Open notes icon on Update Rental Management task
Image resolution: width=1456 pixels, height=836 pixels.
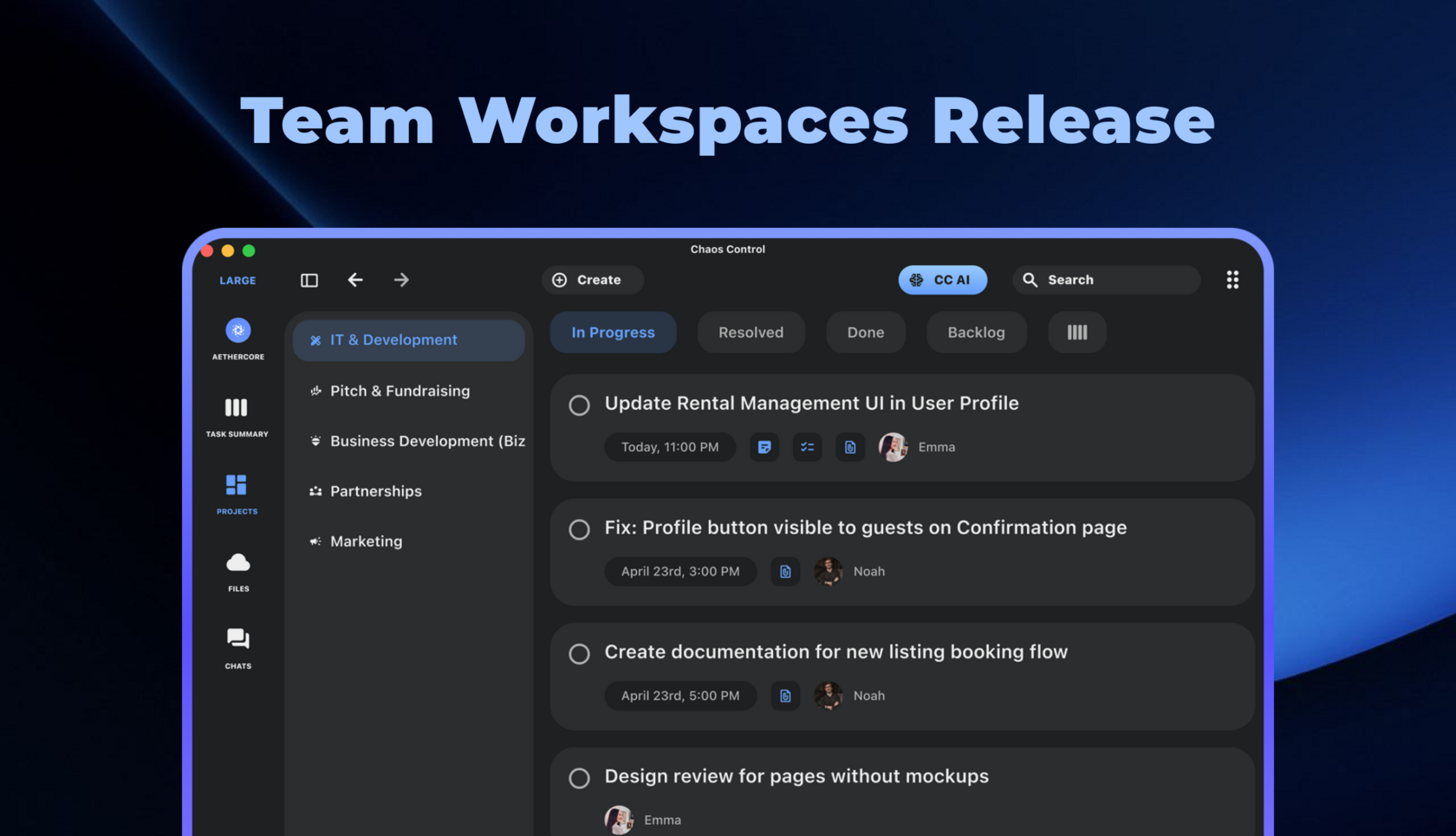click(x=764, y=447)
